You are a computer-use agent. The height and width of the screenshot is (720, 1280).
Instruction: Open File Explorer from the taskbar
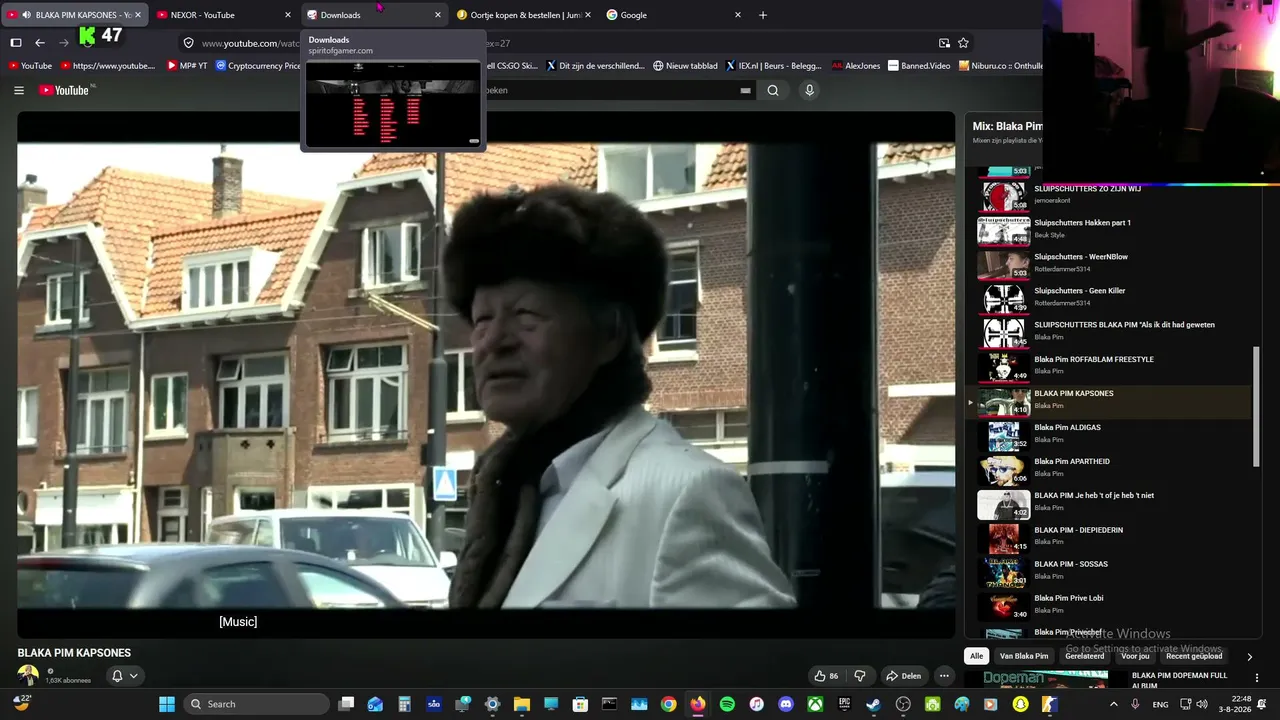[521, 704]
